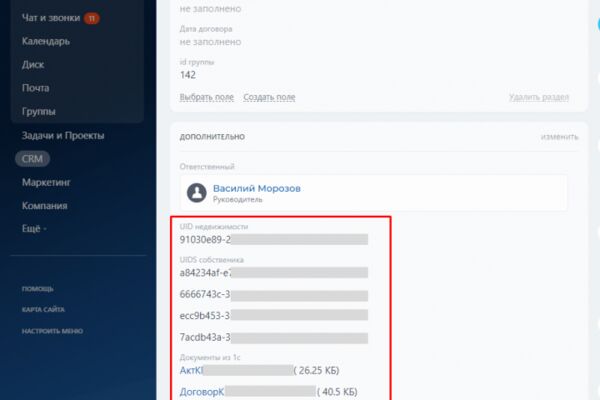The width and height of the screenshot is (600, 400).
Task: Select owner UID a84234af
Action: point(274,273)
